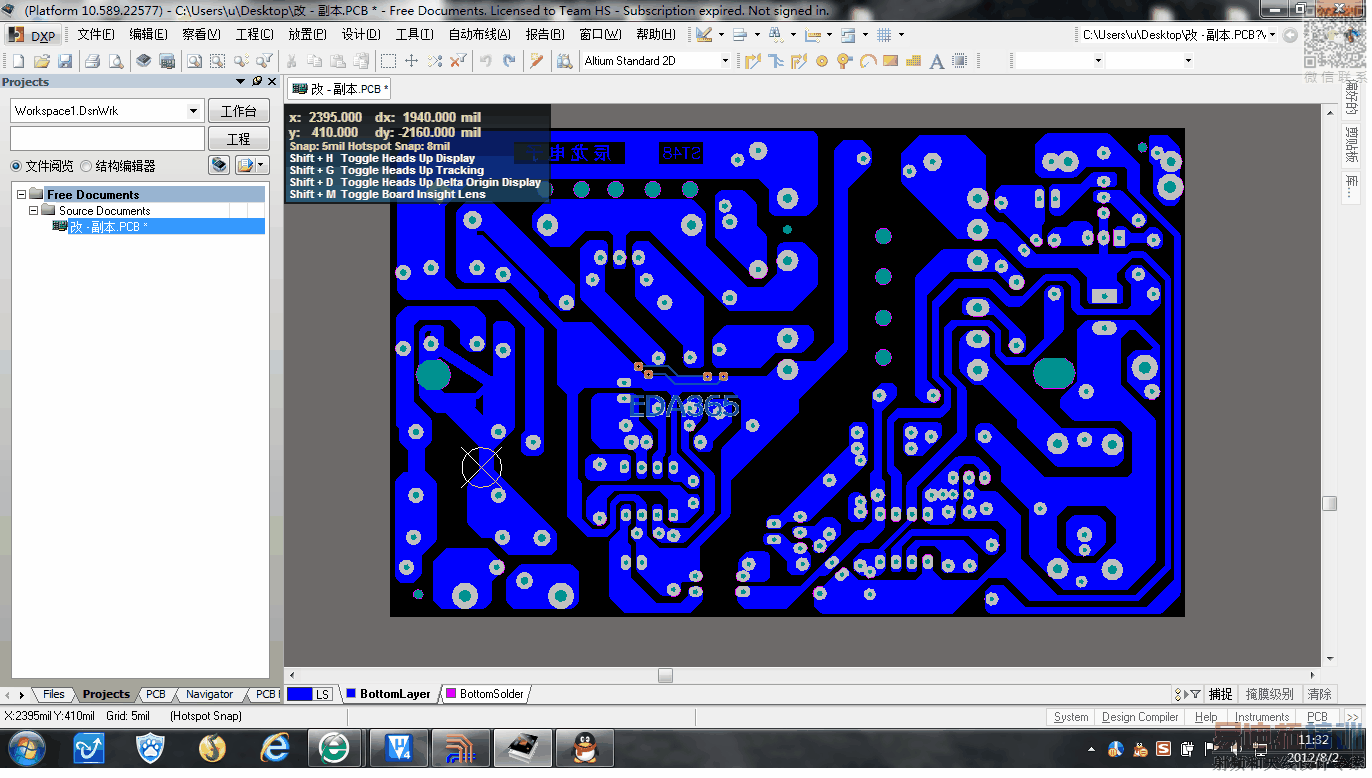Click the Undo toolbar icon

(485, 61)
